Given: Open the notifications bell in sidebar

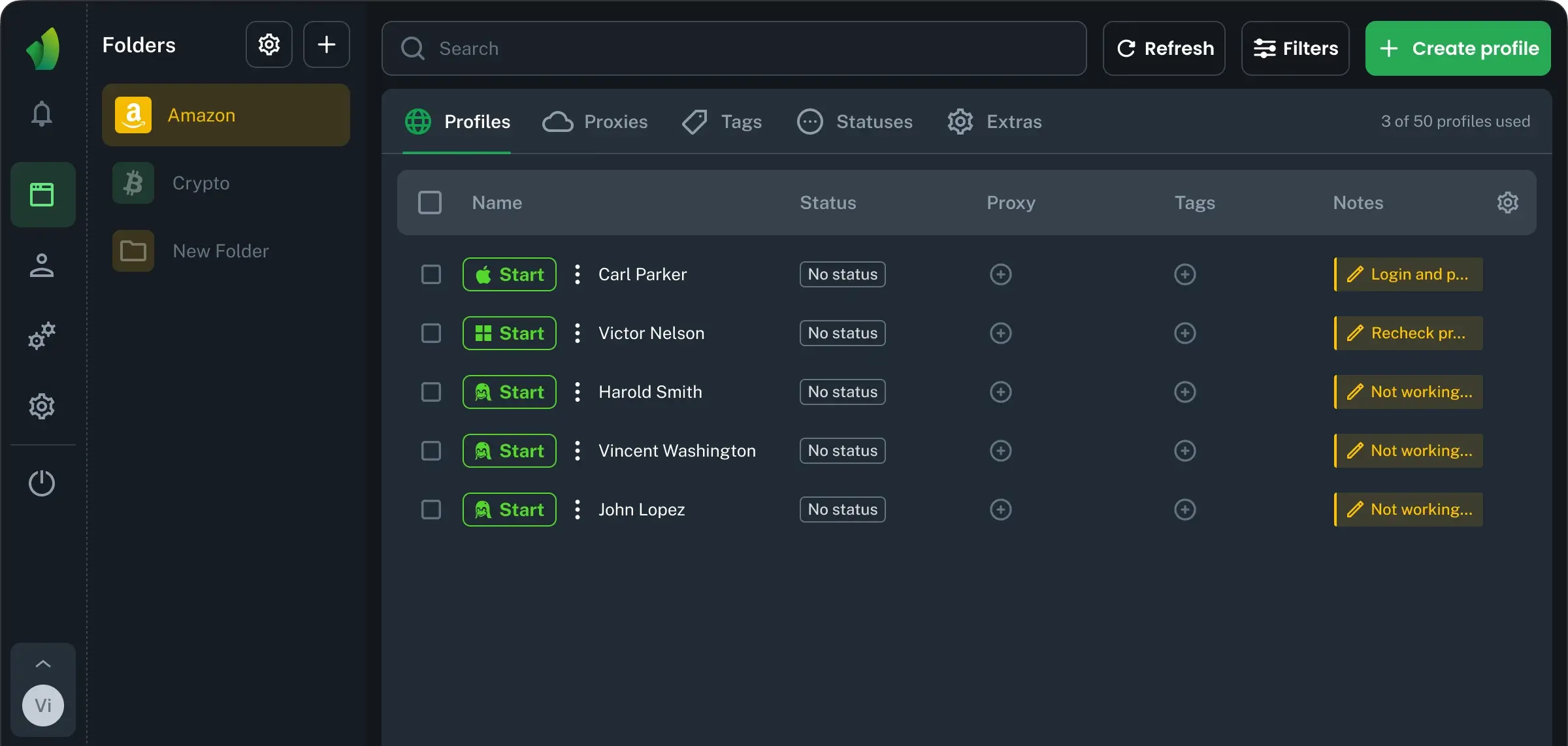Looking at the screenshot, I should click(42, 114).
